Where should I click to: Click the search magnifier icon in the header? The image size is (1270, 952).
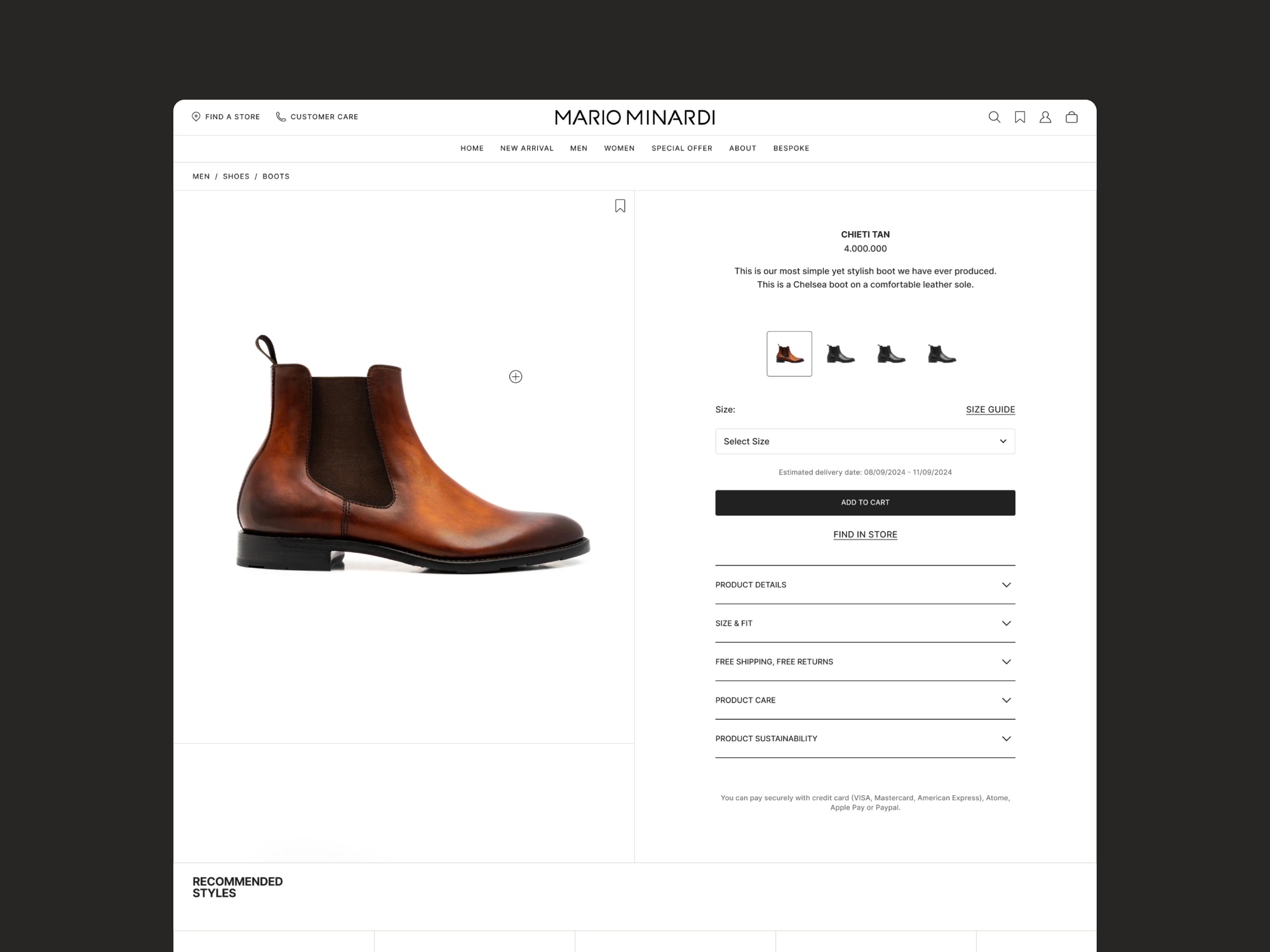[x=994, y=117]
